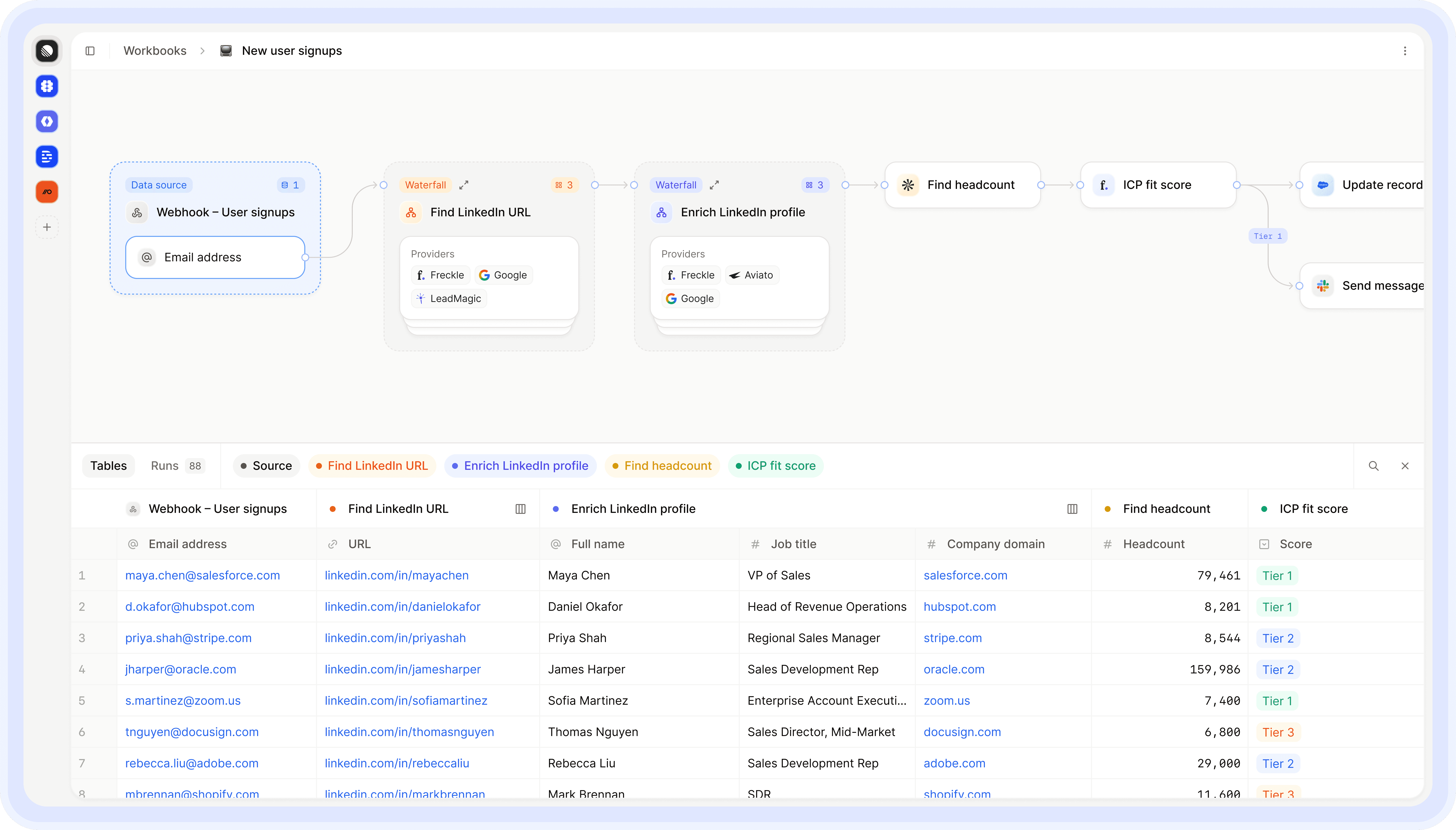Go to Workbooks in the breadcrumb

click(x=155, y=51)
